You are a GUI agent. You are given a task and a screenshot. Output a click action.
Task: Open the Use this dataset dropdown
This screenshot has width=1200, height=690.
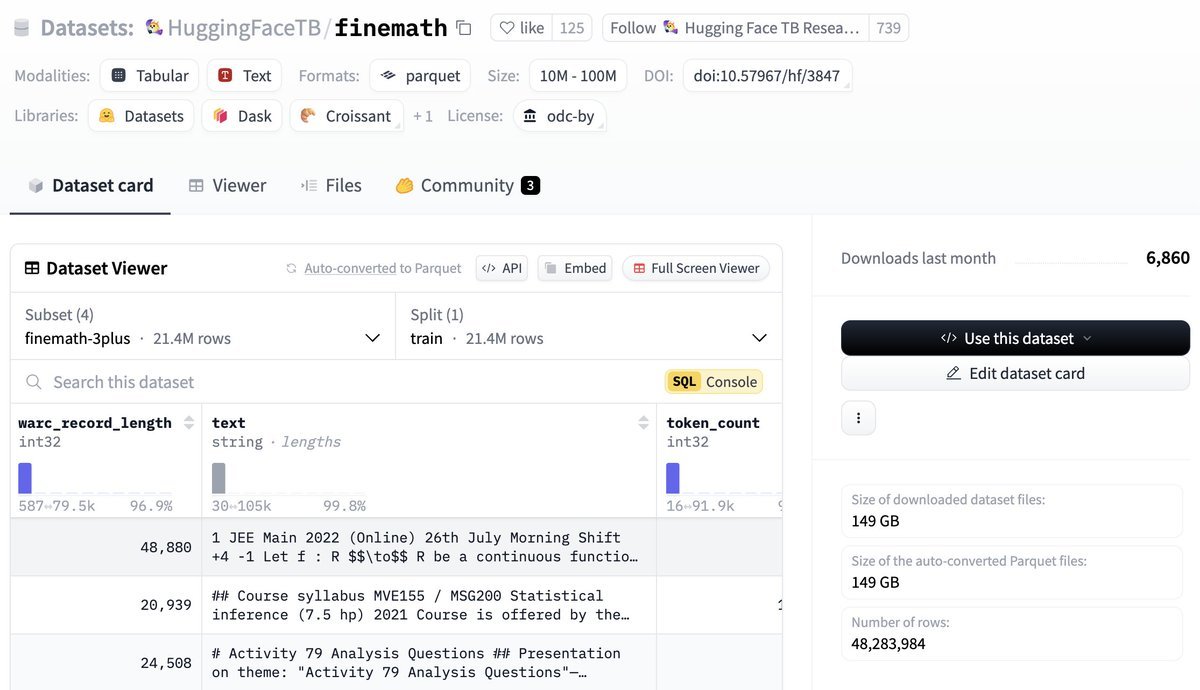(x=1015, y=338)
